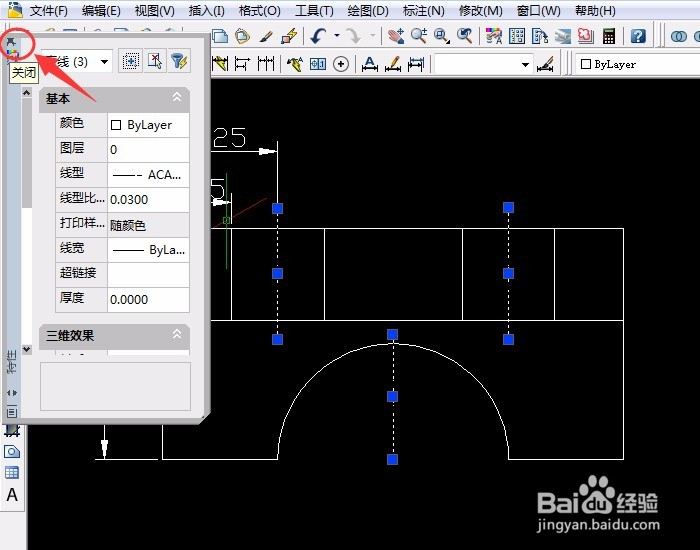Click the 图层 value field showing 0
The image size is (700, 550).
click(x=148, y=150)
